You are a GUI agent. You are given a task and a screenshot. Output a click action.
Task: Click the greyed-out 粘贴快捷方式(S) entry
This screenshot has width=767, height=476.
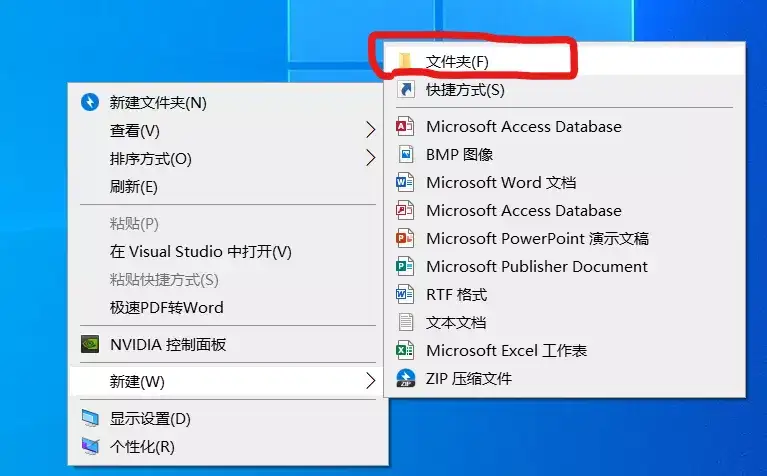coord(164,279)
